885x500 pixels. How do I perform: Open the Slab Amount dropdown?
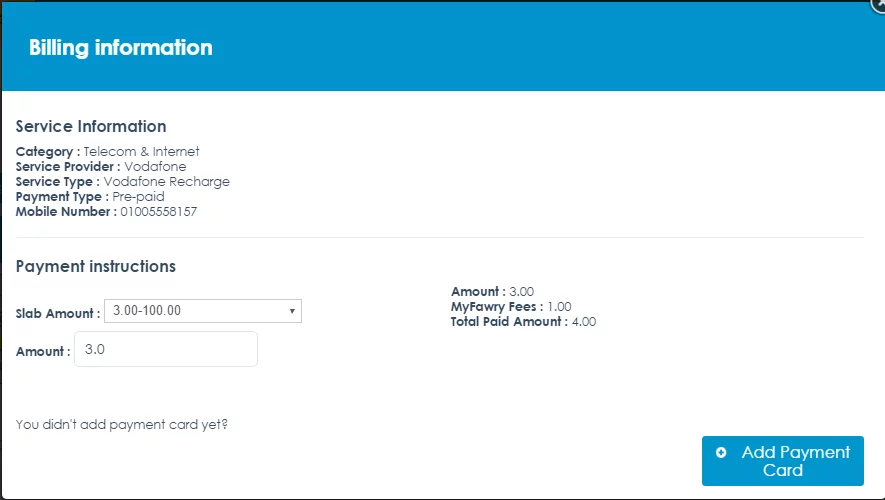click(x=202, y=311)
